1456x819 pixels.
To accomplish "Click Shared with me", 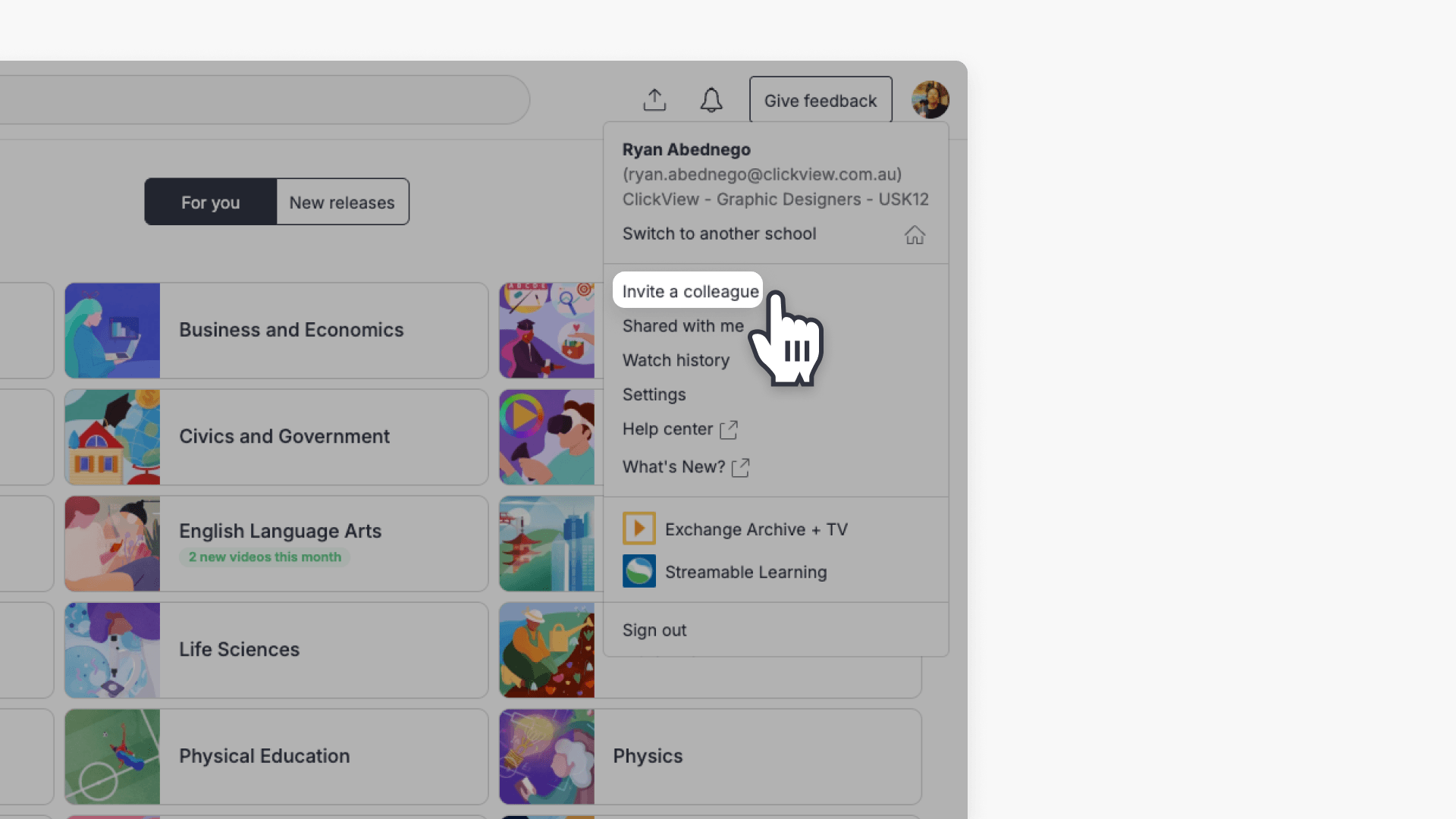I will coord(682,326).
